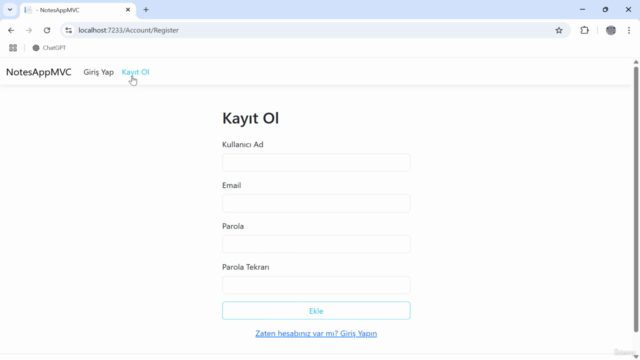The width and height of the screenshot is (640, 360).
Task: Select Kayıt Ol in the navbar
Action: tap(136, 72)
